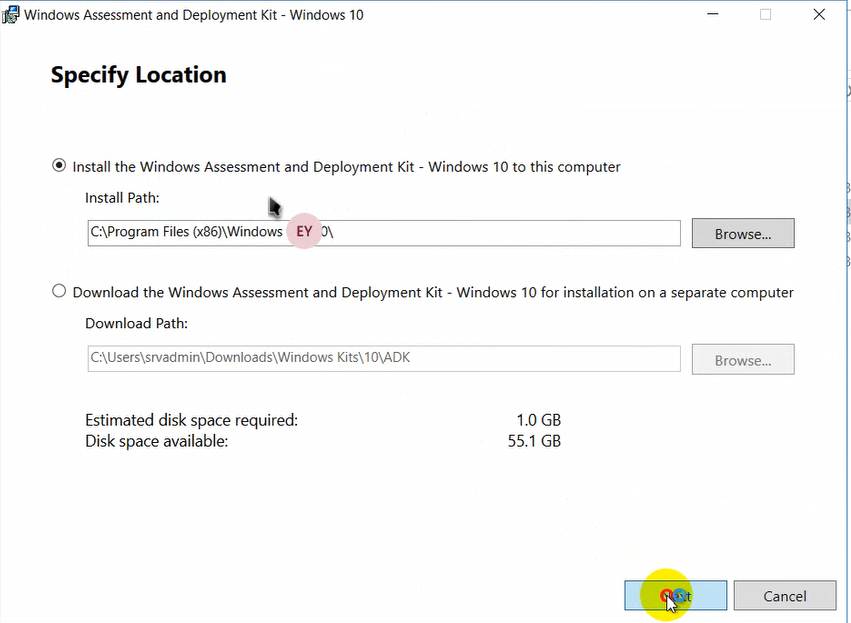Image resolution: width=851 pixels, height=623 pixels.
Task: Minimize the ADK setup window
Action: (x=713, y=15)
